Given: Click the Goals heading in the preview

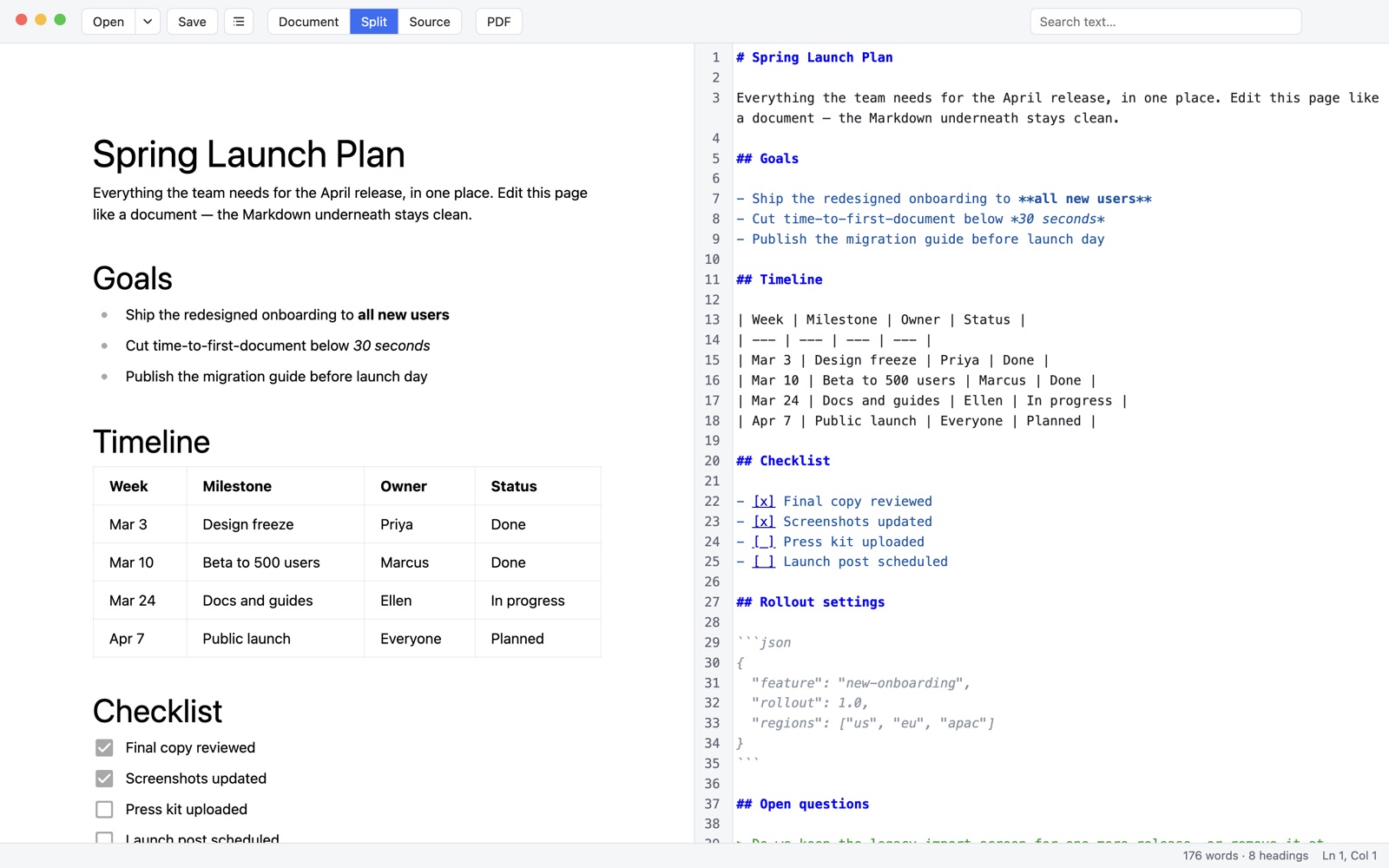Looking at the screenshot, I should [133, 279].
